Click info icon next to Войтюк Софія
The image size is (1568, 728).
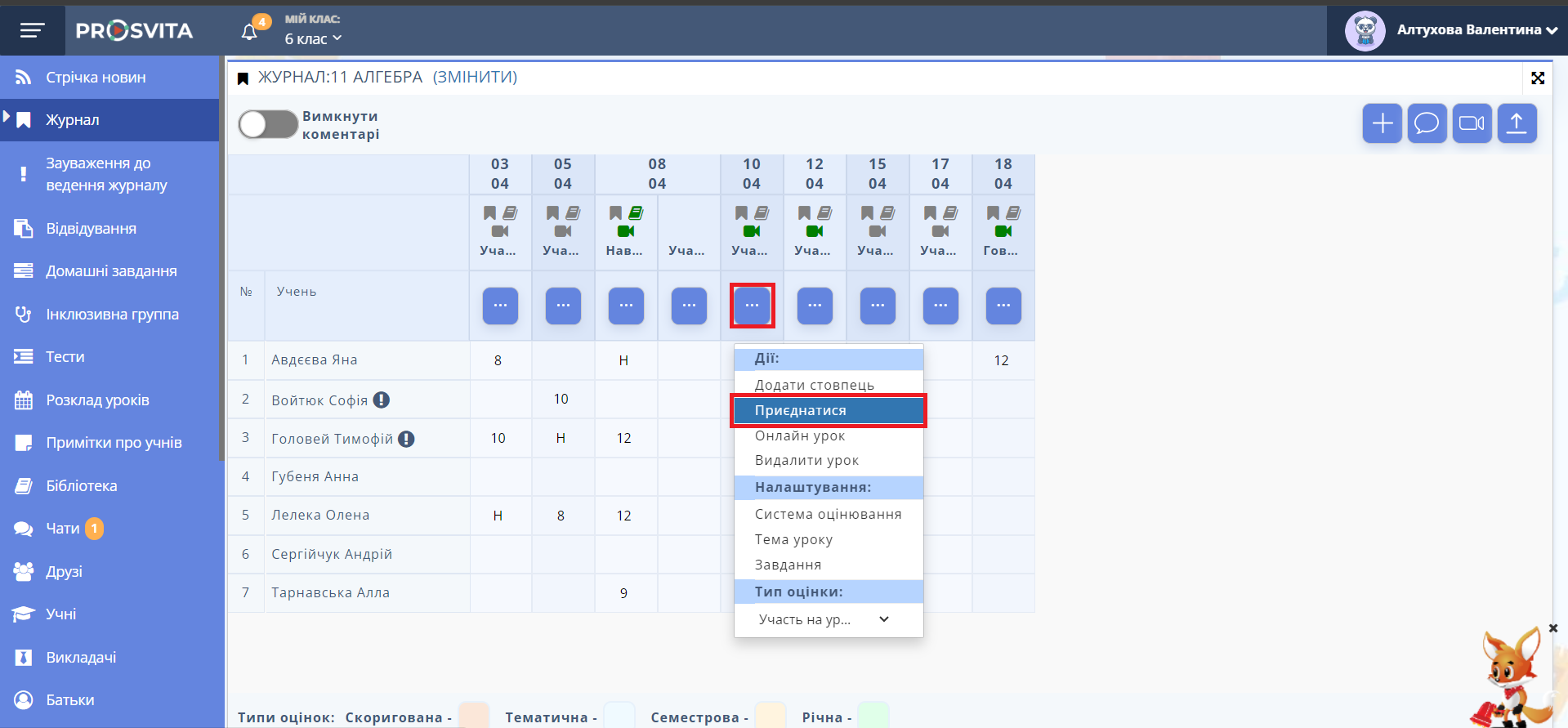point(382,400)
